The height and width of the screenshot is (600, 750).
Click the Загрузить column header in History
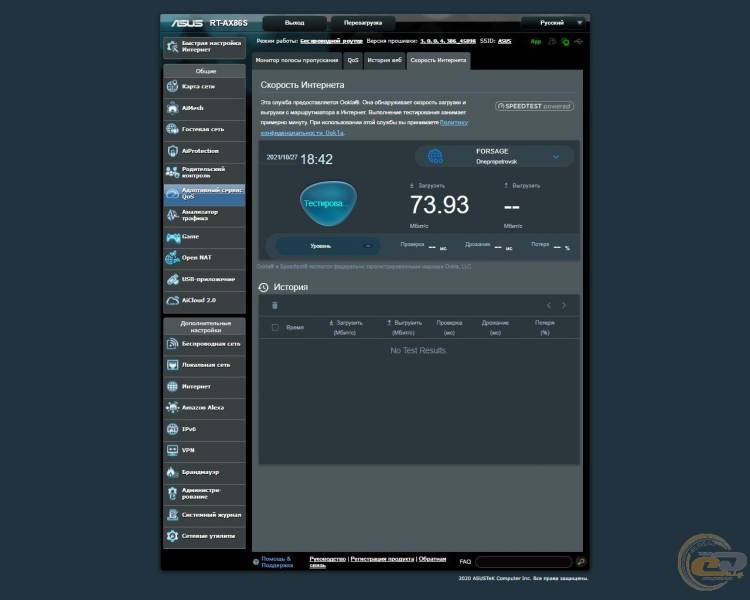click(x=345, y=327)
